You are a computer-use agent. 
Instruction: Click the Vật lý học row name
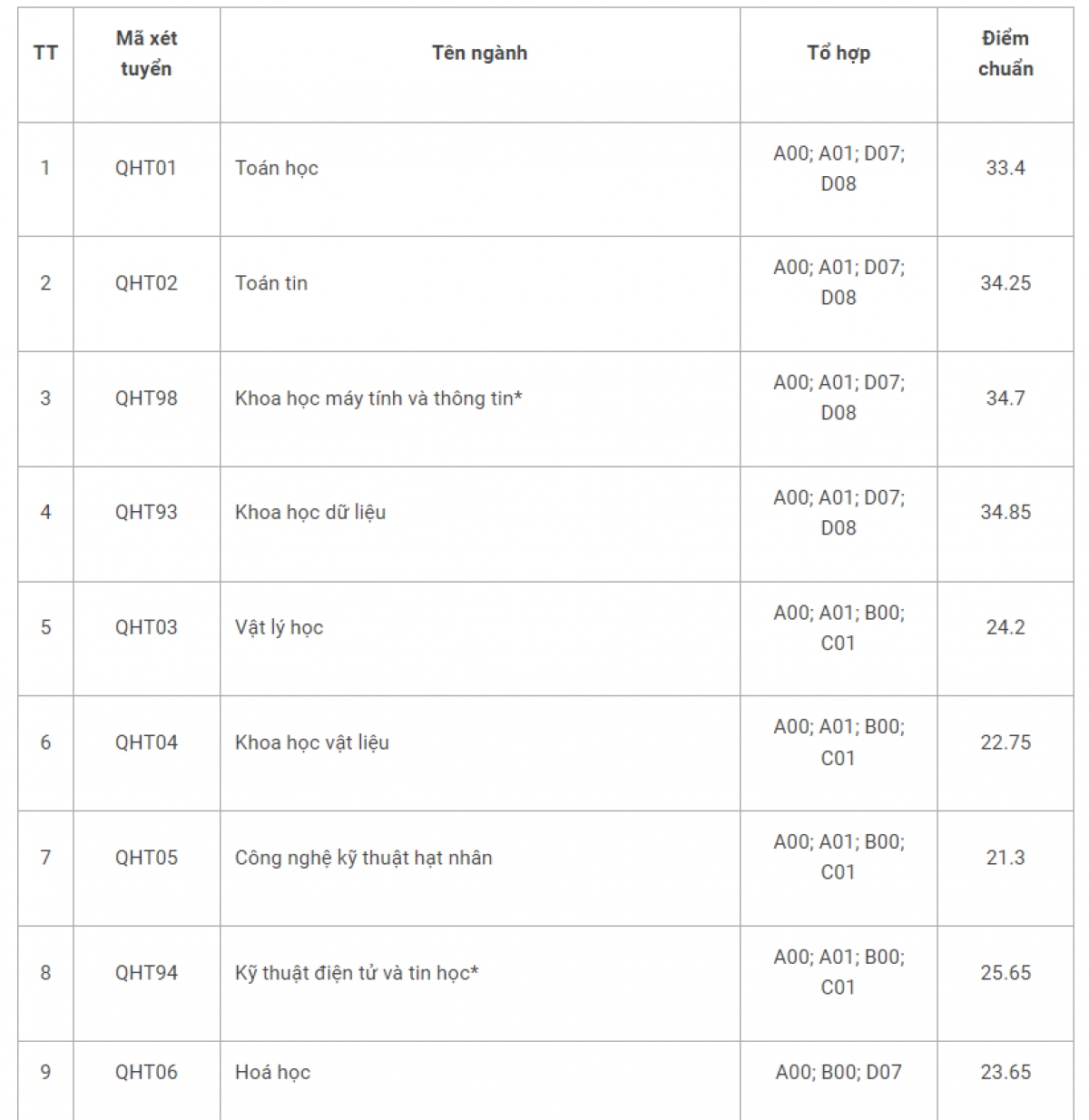[279, 628]
